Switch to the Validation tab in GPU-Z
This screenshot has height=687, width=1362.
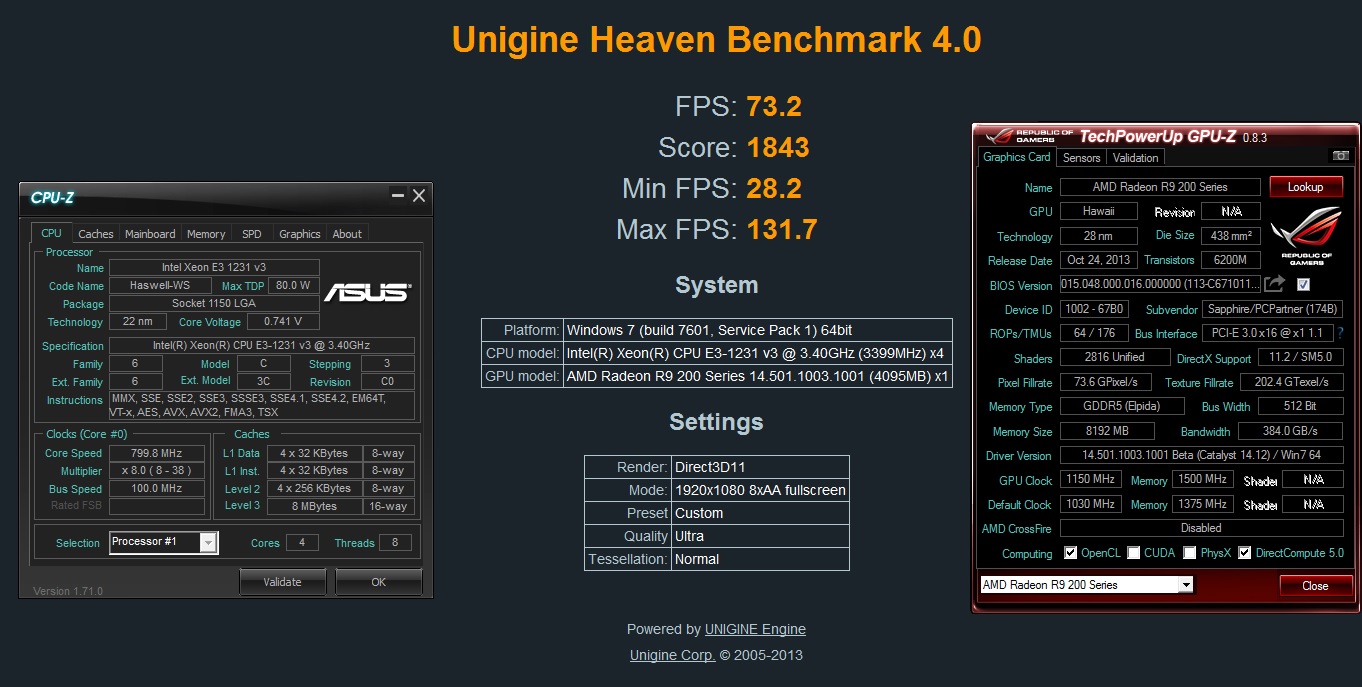(x=1135, y=158)
